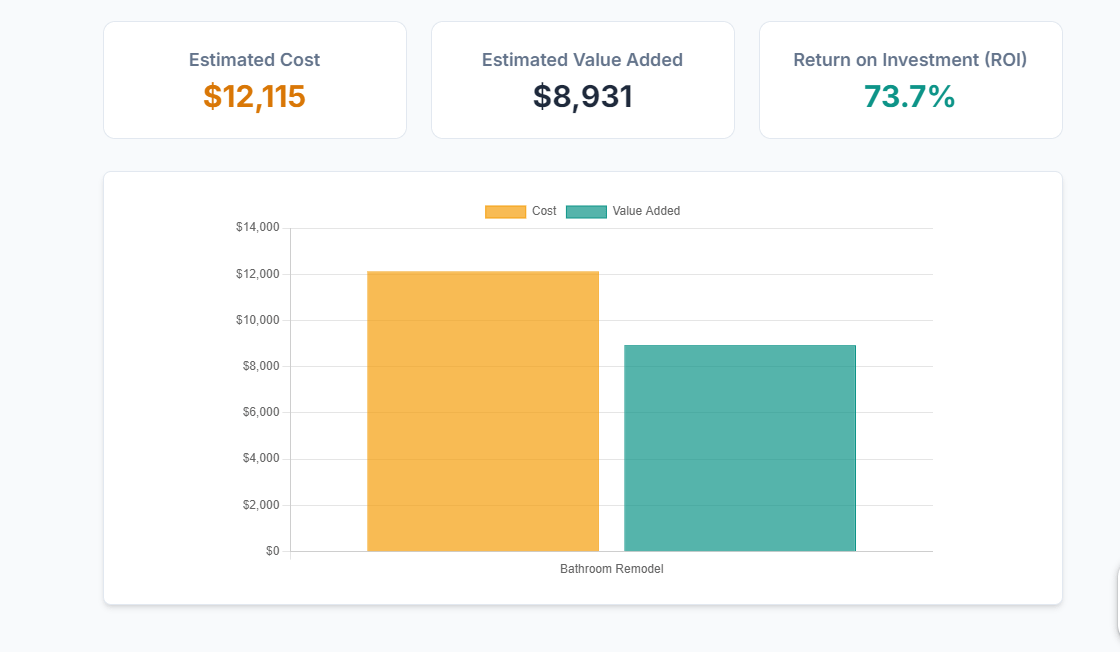The width and height of the screenshot is (1120, 652).
Task: Click the teal Value Added legend swatch
Action: point(586,211)
